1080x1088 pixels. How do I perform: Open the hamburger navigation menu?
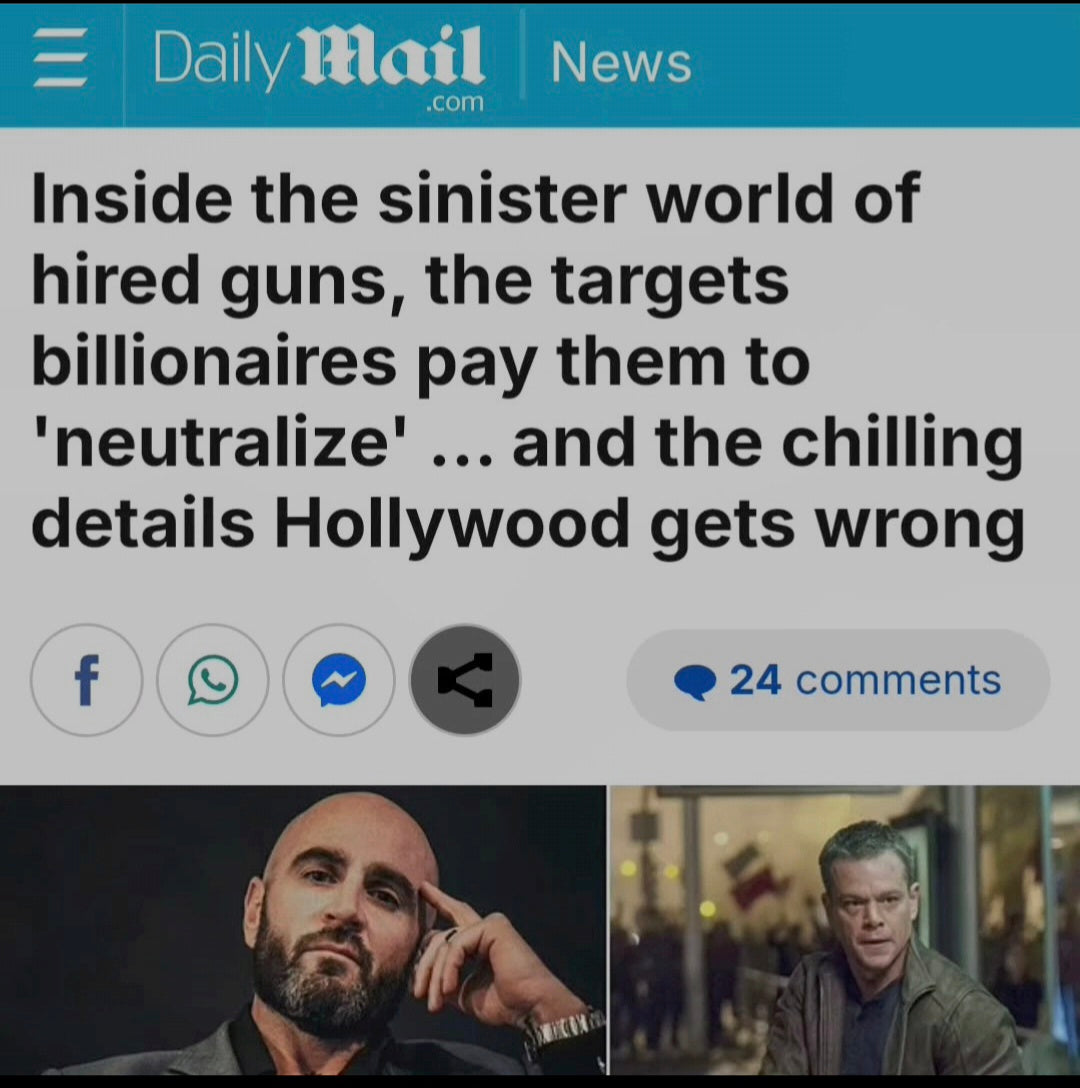click(x=61, y=58)
